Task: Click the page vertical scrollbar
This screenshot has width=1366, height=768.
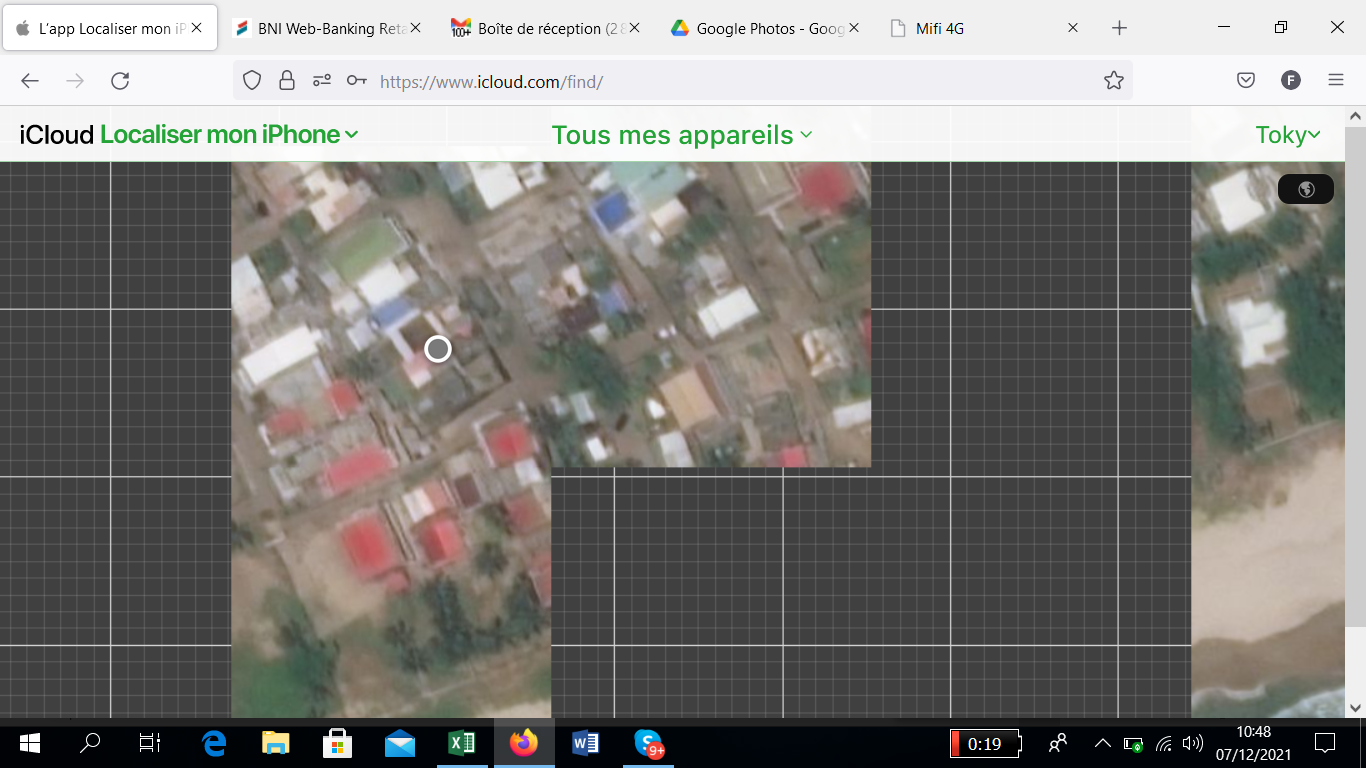Action: [x=1355, y=400]
